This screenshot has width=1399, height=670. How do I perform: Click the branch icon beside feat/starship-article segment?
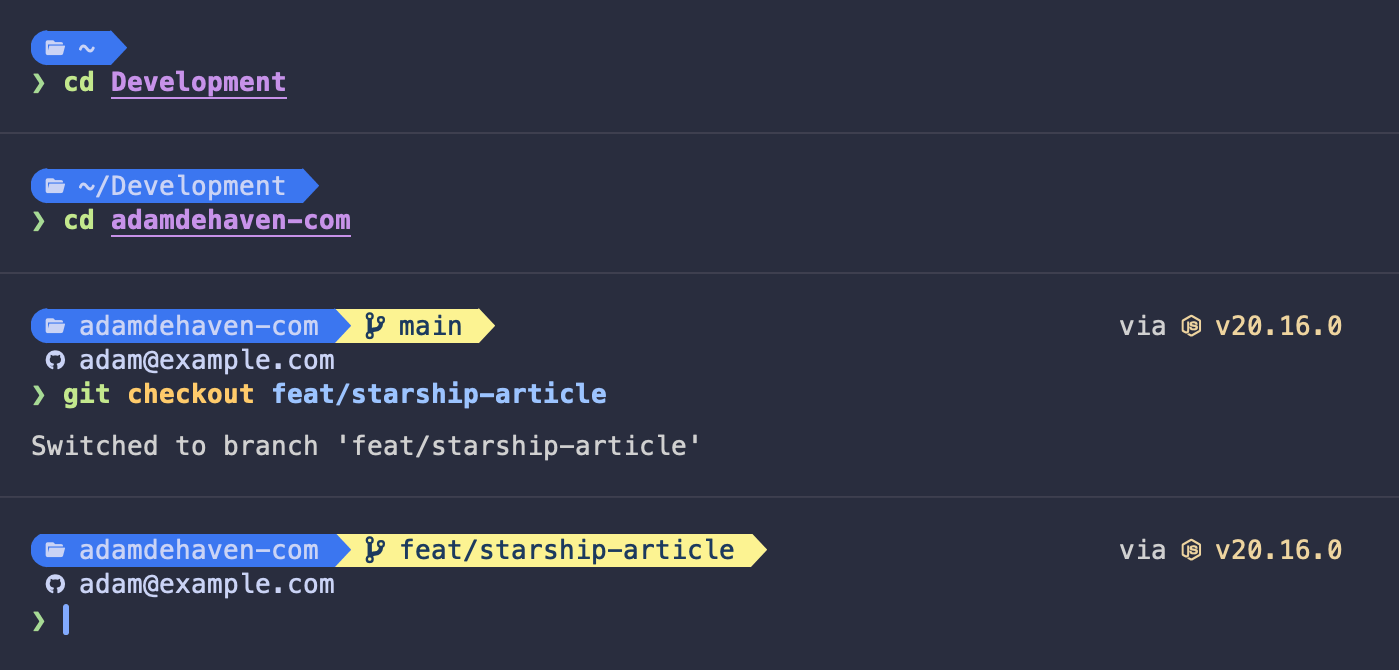pyautogui.click(x=375, y=550)
